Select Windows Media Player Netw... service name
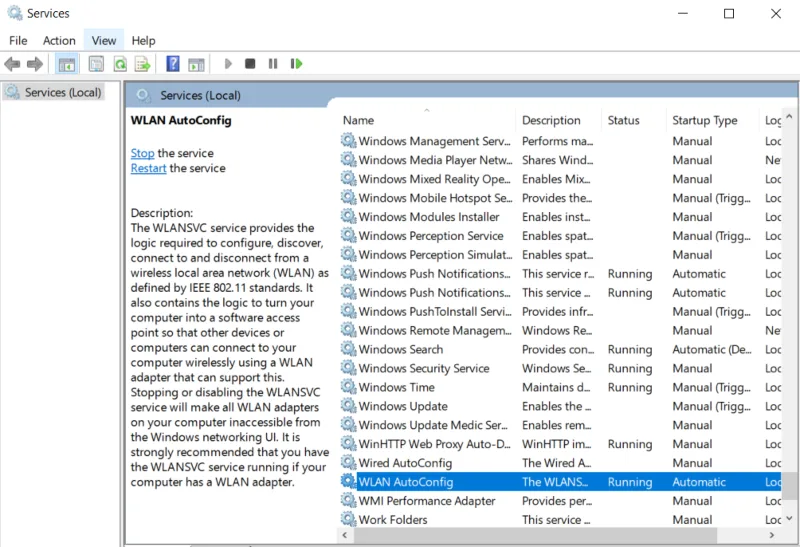This screenshot has width=800, height=547. [x=435, y=160]
